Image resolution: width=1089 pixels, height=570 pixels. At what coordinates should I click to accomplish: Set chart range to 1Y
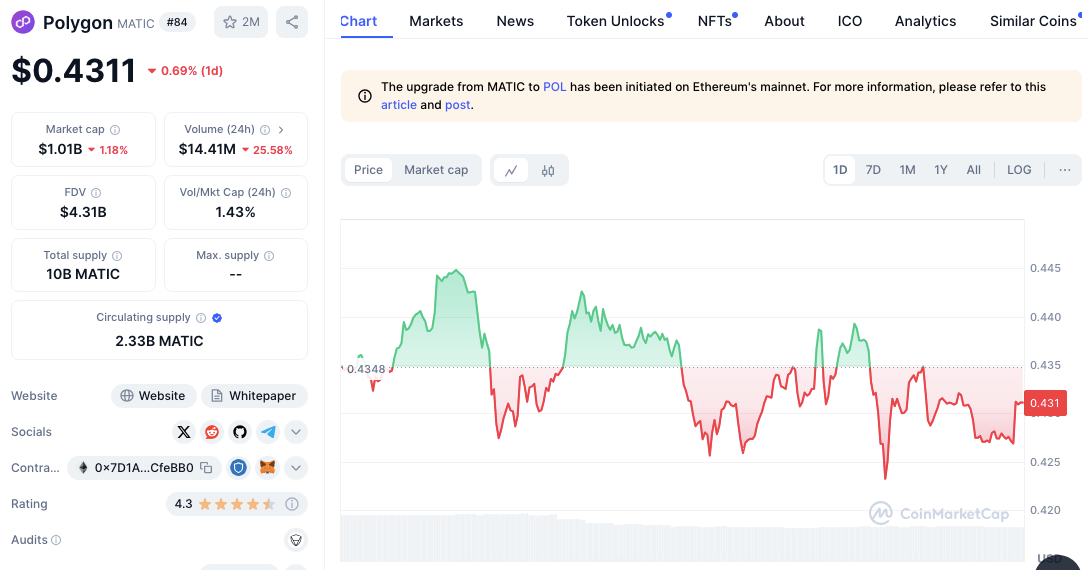[x=940, y=170]
